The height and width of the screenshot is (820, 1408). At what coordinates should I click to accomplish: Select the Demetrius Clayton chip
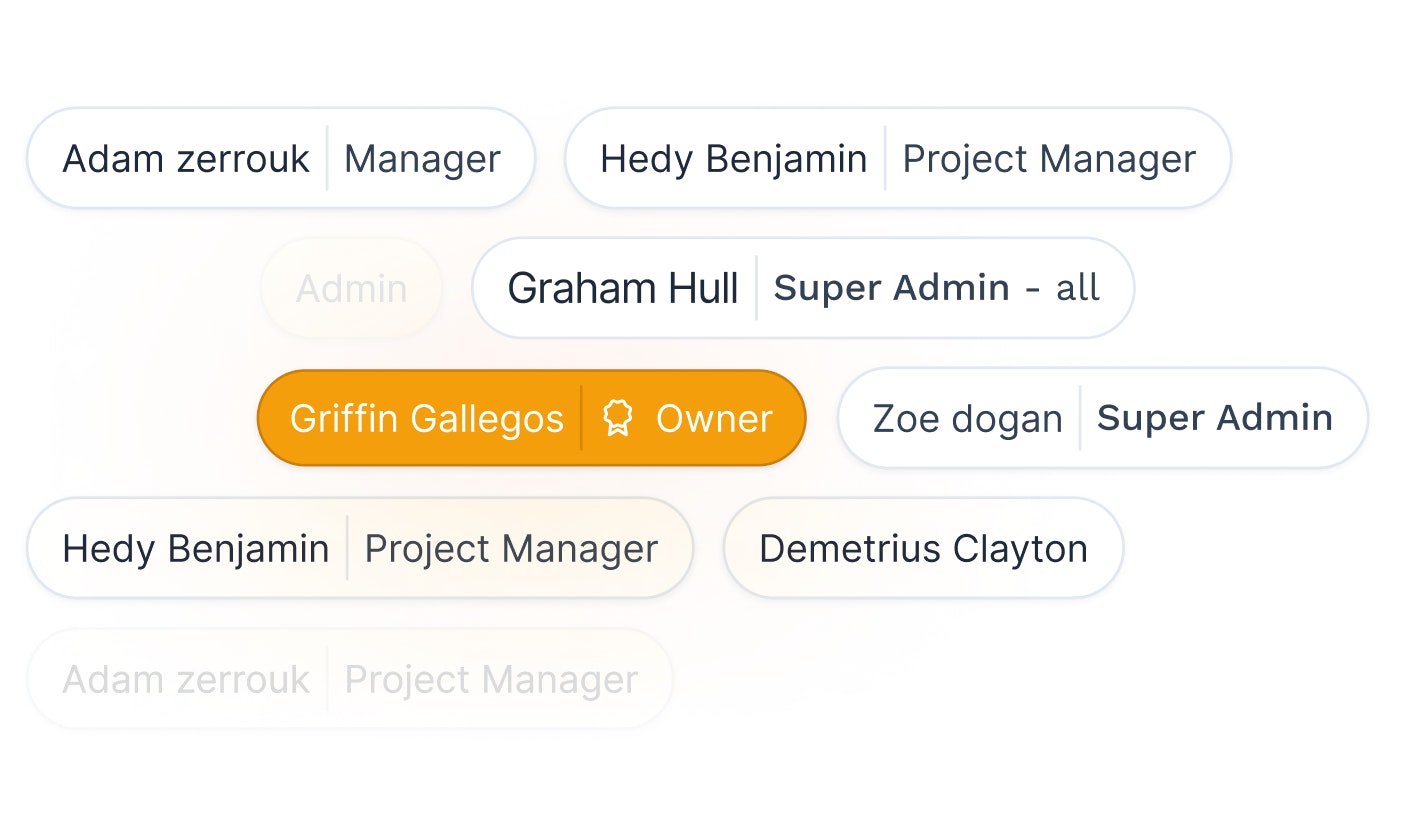[923, 548]
